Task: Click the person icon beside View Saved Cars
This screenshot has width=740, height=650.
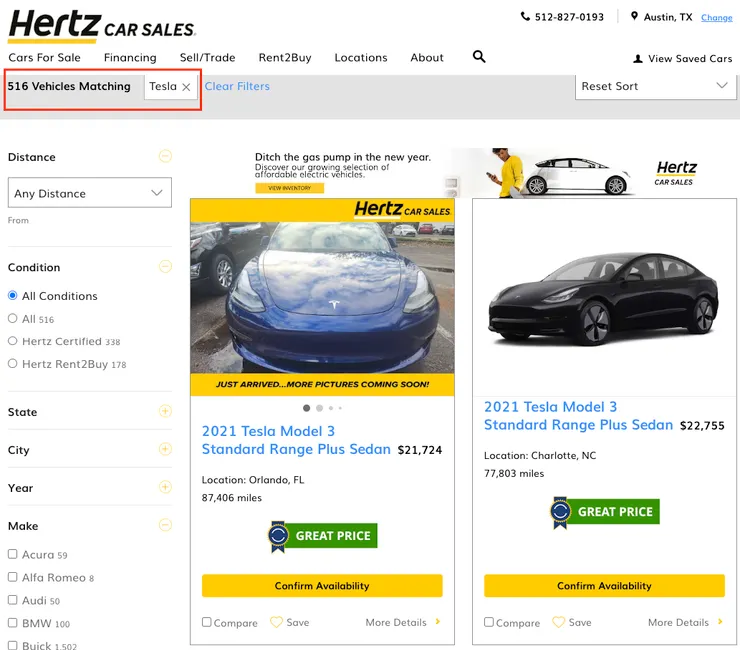Action: [x=638, y=59]
